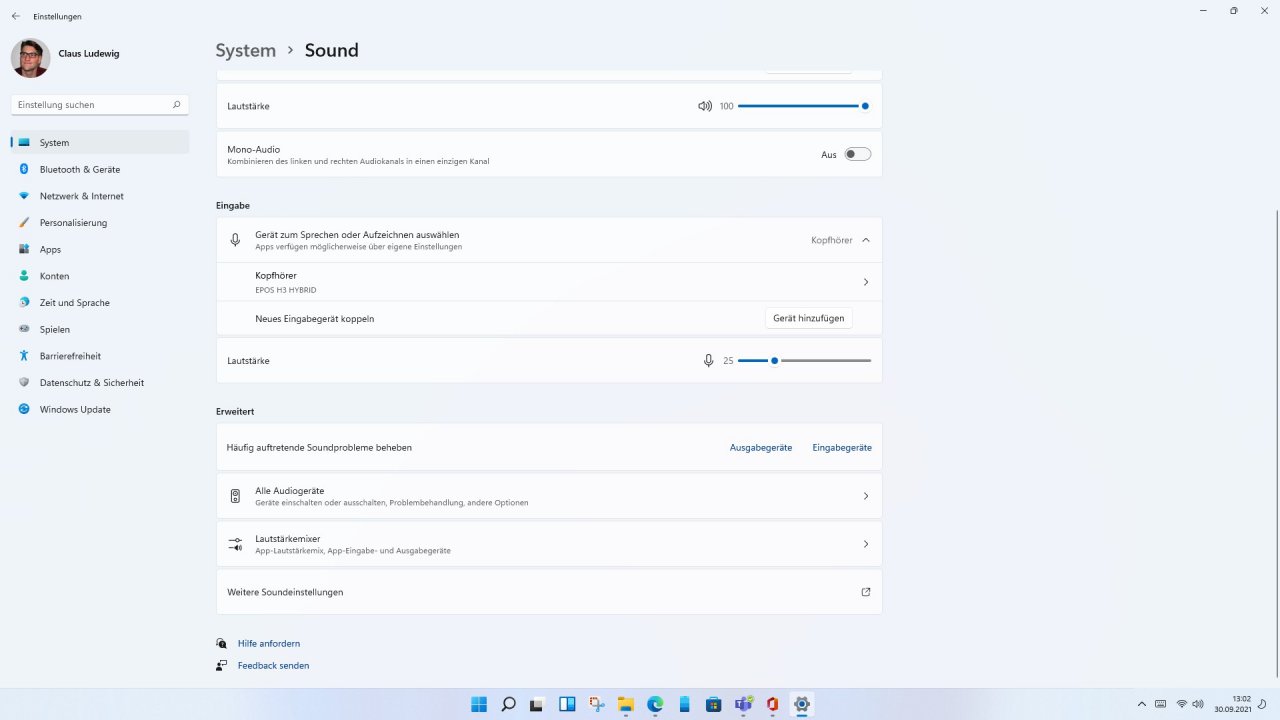
Task: Toggle the Mono-Audio switch
Action: [858, 154]
